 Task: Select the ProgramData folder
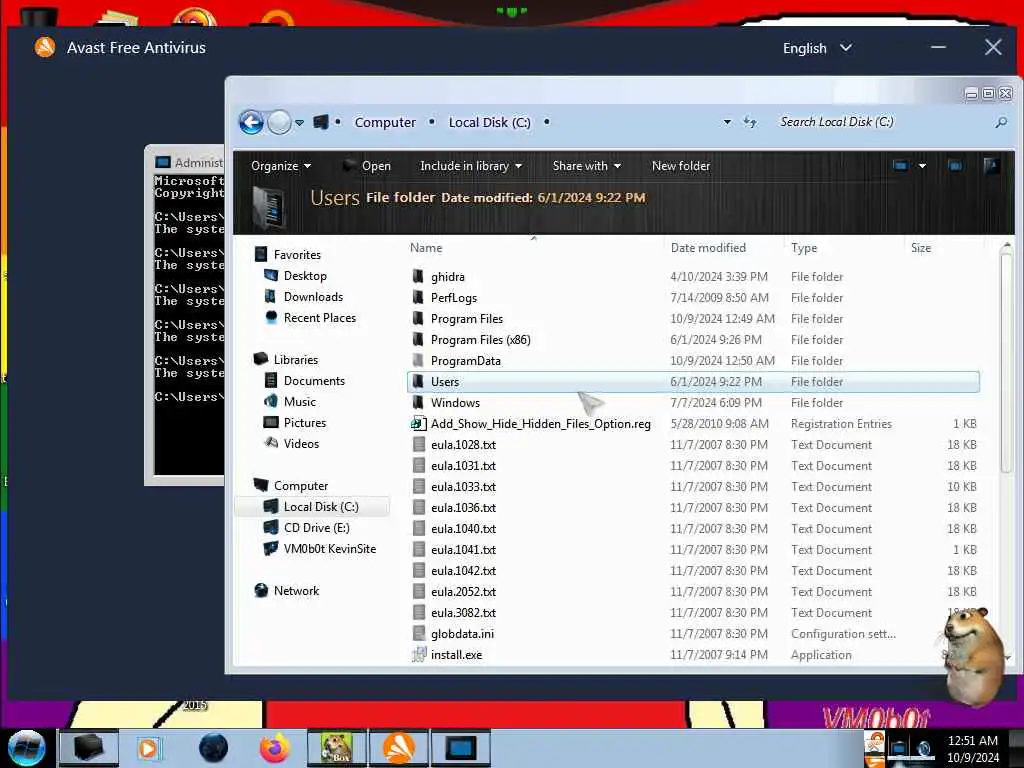coord(692,360)
